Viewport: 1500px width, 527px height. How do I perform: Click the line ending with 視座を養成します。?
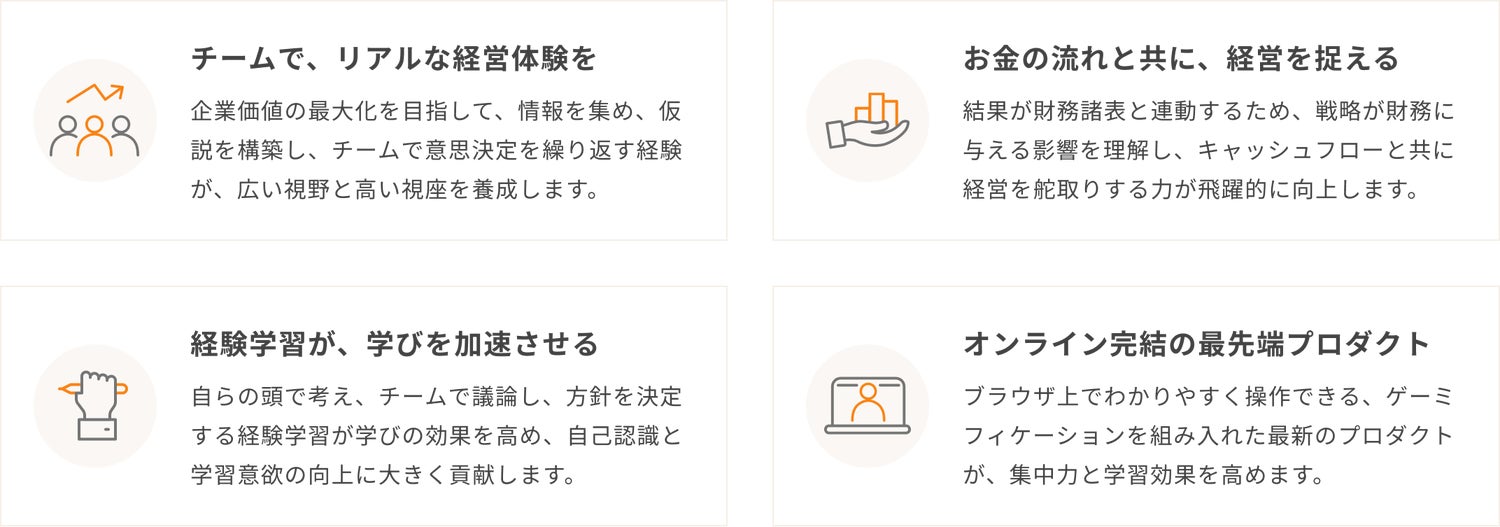395,190
